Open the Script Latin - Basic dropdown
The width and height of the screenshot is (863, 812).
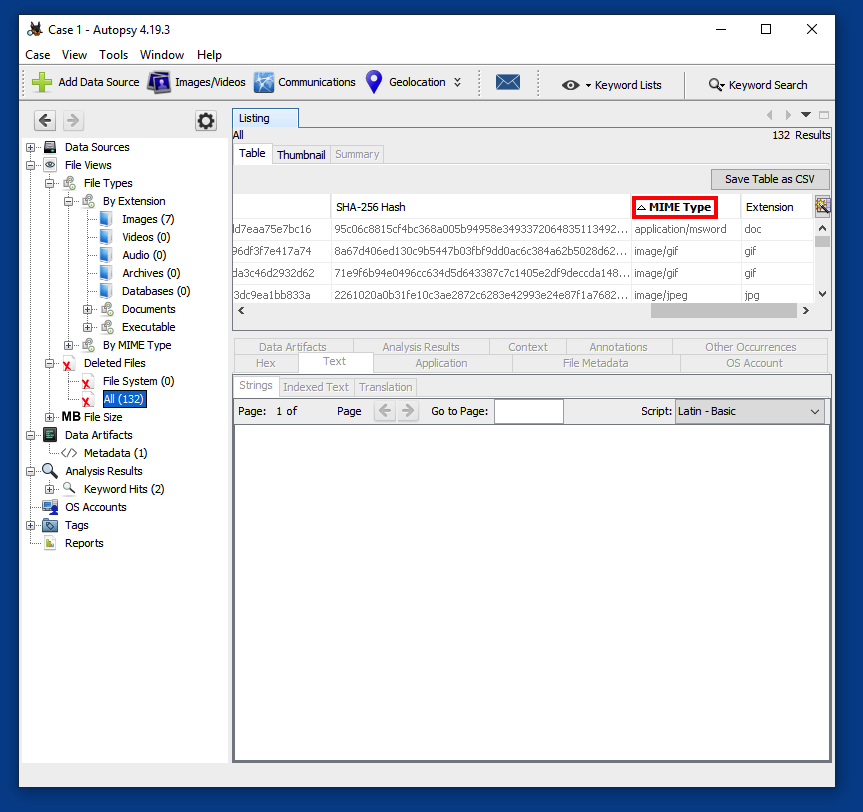[750, 411]
